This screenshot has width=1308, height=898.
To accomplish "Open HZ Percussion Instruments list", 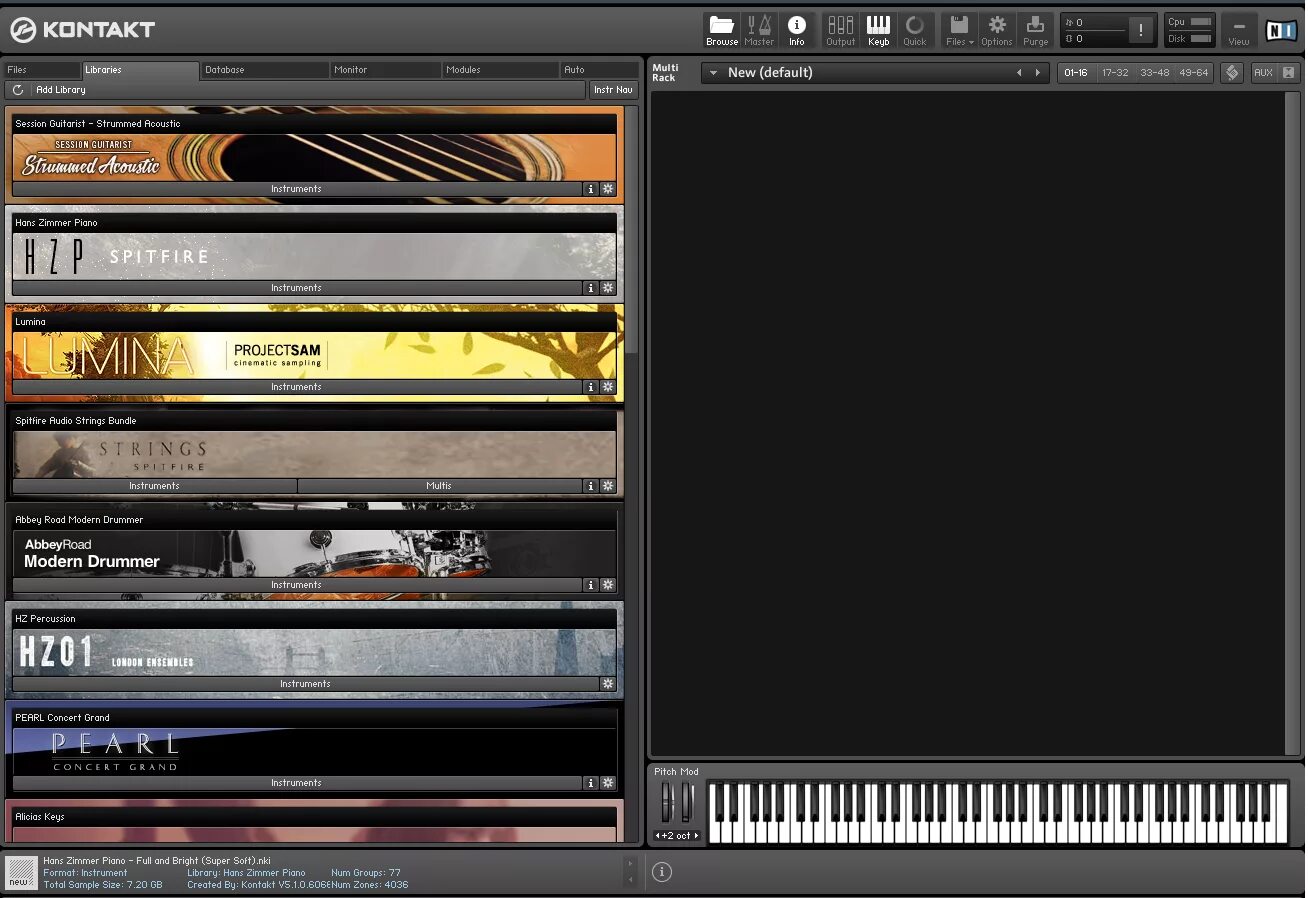I will point(305,684).
